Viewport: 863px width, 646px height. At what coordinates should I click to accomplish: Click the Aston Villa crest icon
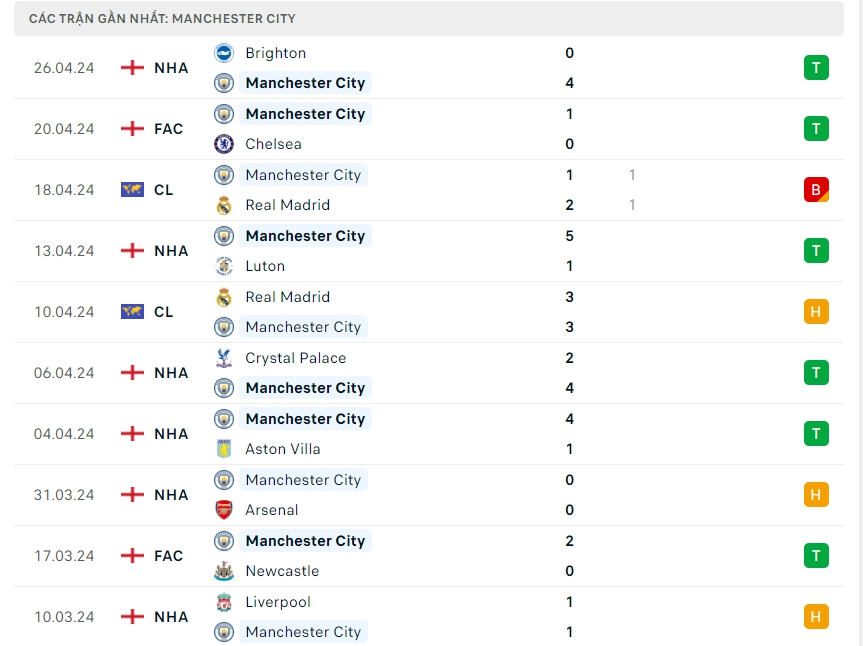(x=224, y=449)
